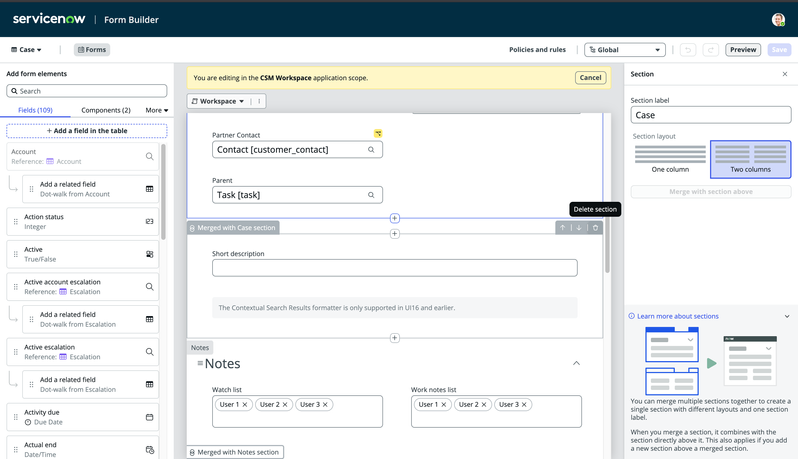Open the user avatar menu
Screen dimensions: 798x459
click(x=778, y=20)
